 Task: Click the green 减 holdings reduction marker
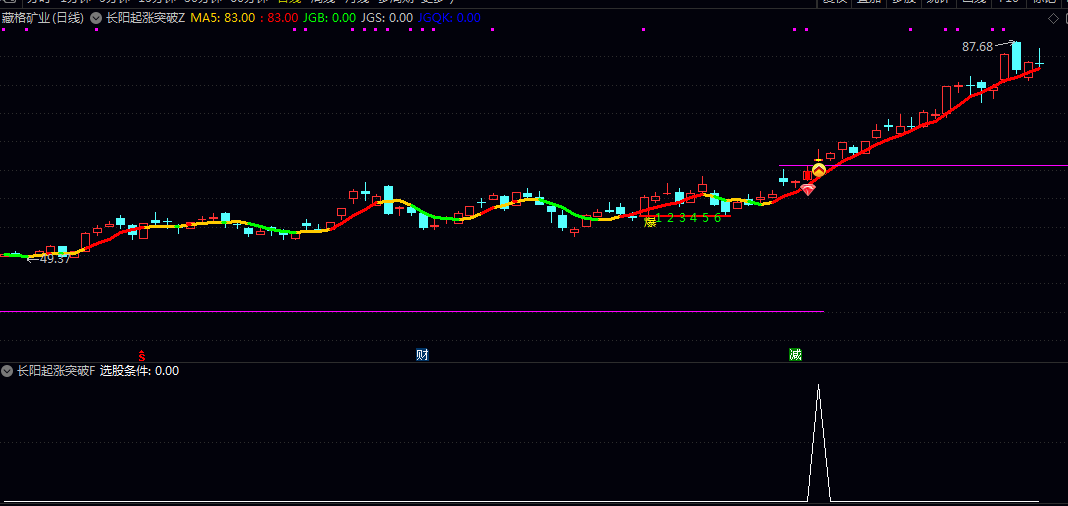[x=795, y=355]
